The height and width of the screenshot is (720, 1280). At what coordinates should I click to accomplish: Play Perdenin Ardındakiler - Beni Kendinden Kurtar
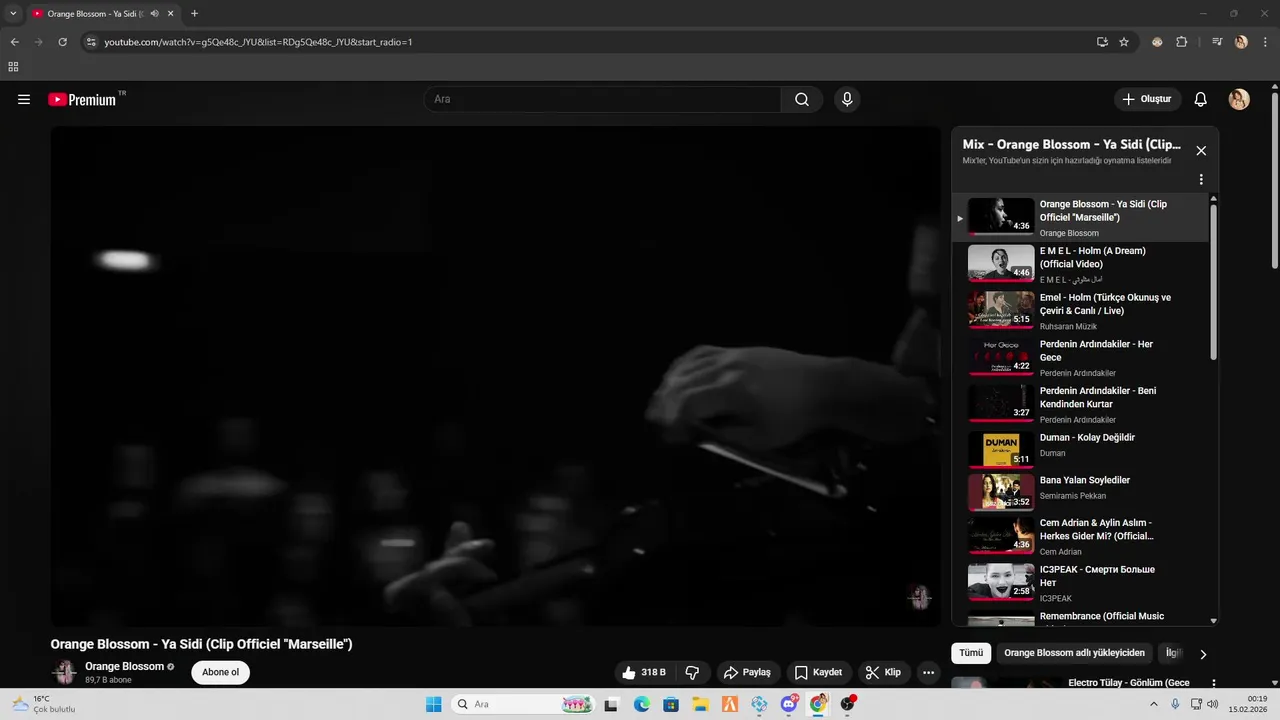tap(1080, 404)
